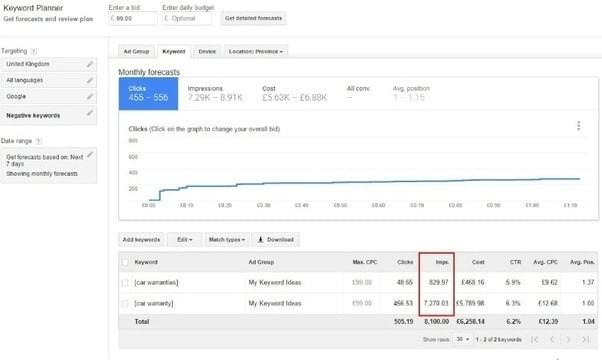The height and width of the screenshot is (360, 602).
Task: Click the United Kingdom targeting row
Action: 49,64
